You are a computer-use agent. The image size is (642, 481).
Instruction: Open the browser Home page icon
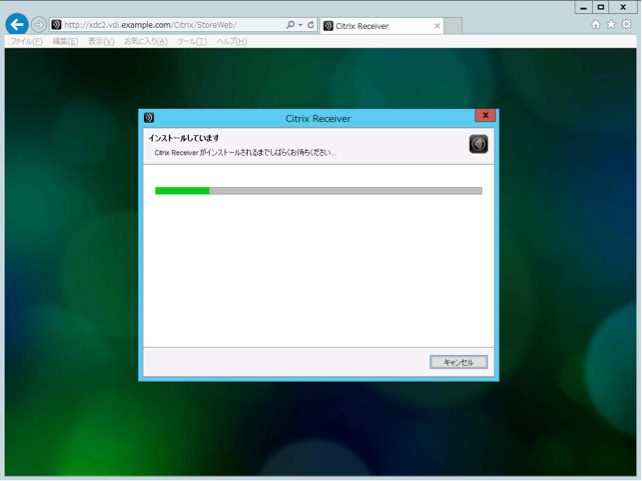point(596,25)
